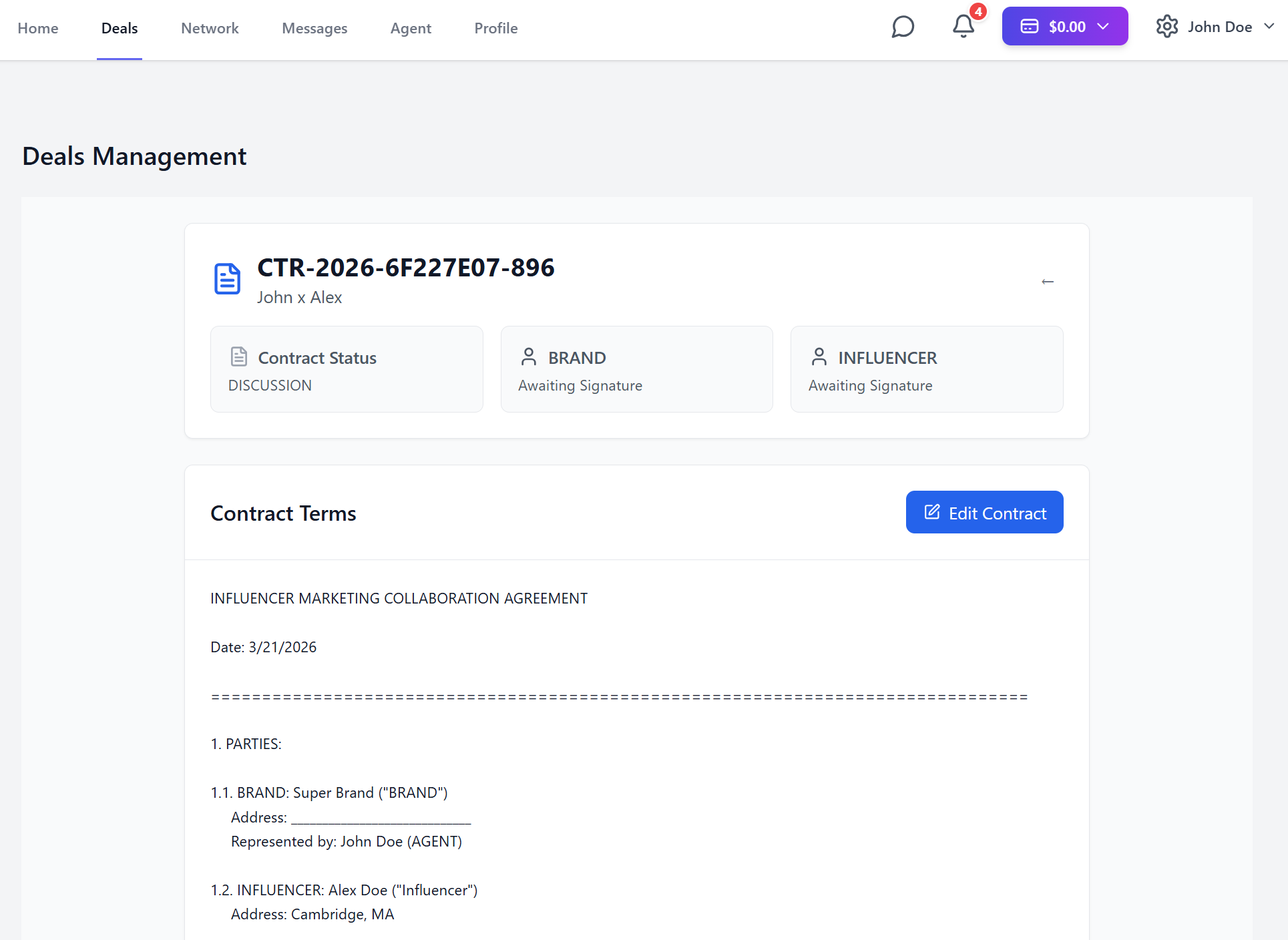Click Represented by: John Doe line

[347, 841]
